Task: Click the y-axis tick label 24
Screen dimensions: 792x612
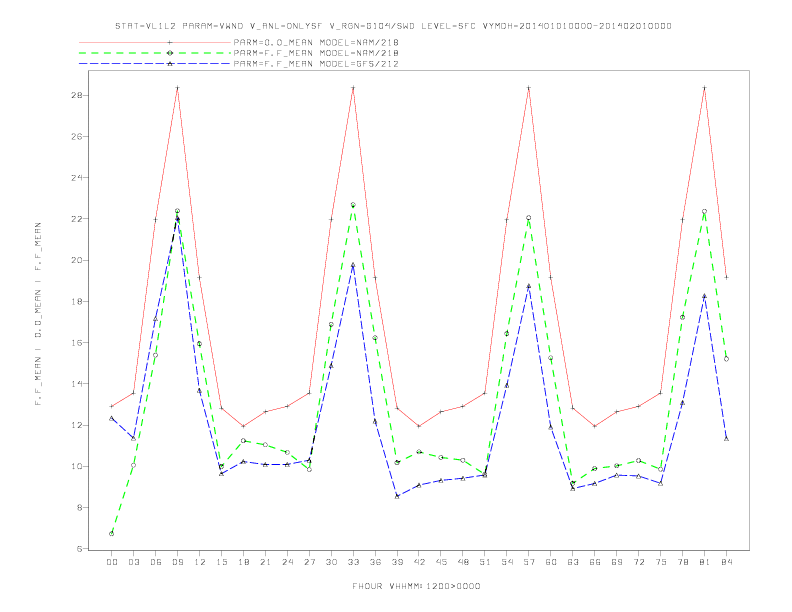Action: pos(76,178)
